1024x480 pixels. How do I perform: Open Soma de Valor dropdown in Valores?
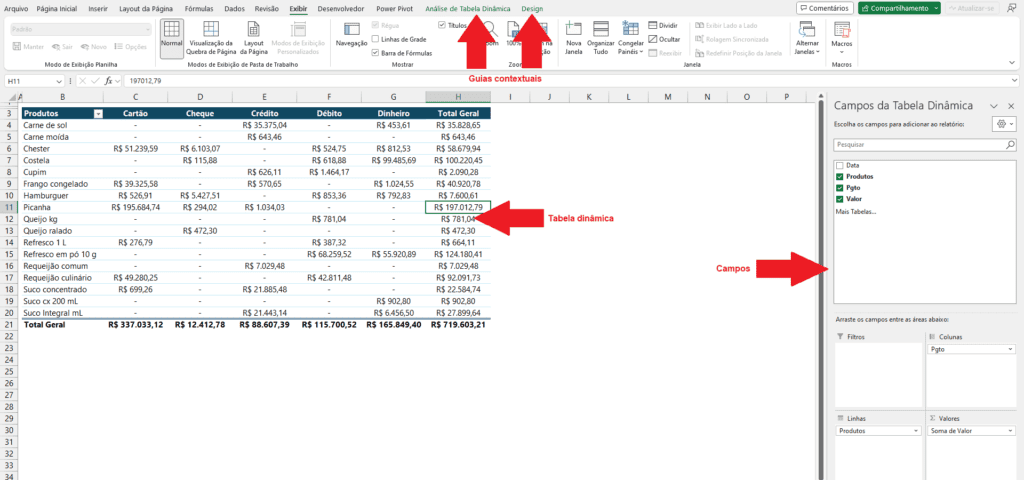1011,431
